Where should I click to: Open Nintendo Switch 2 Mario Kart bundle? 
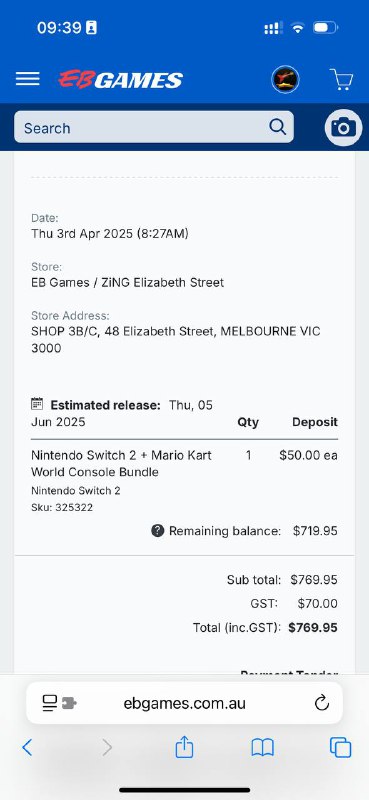[121, 463]
